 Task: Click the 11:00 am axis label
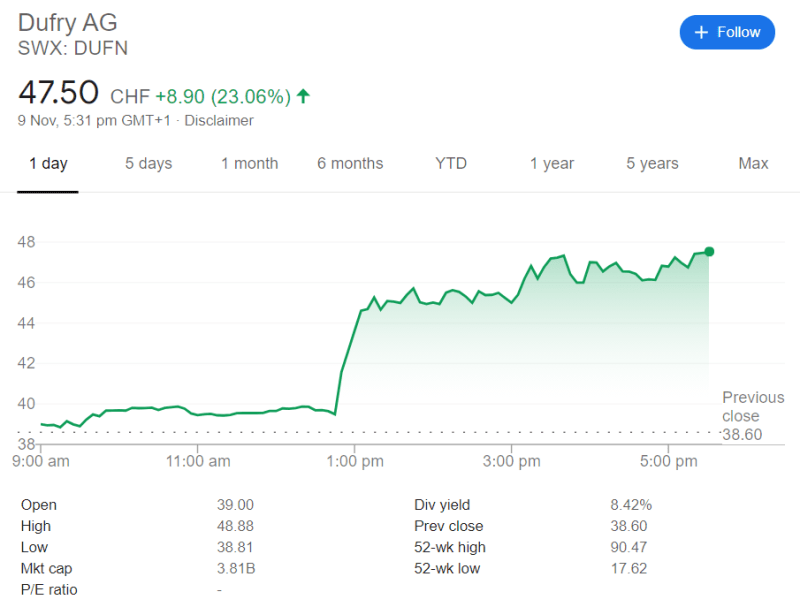198,461
